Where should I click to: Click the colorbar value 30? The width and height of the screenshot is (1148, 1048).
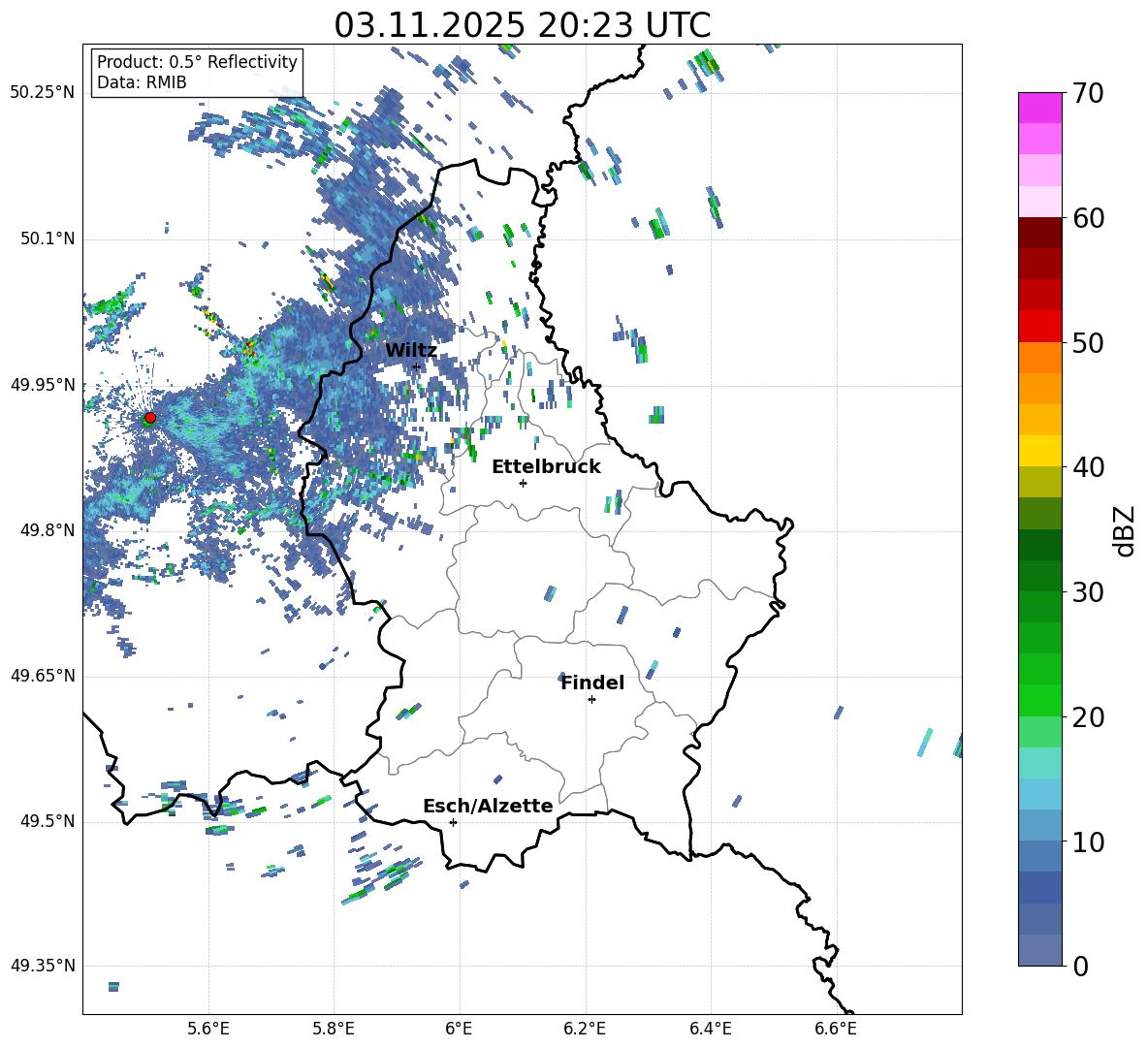1088,592
